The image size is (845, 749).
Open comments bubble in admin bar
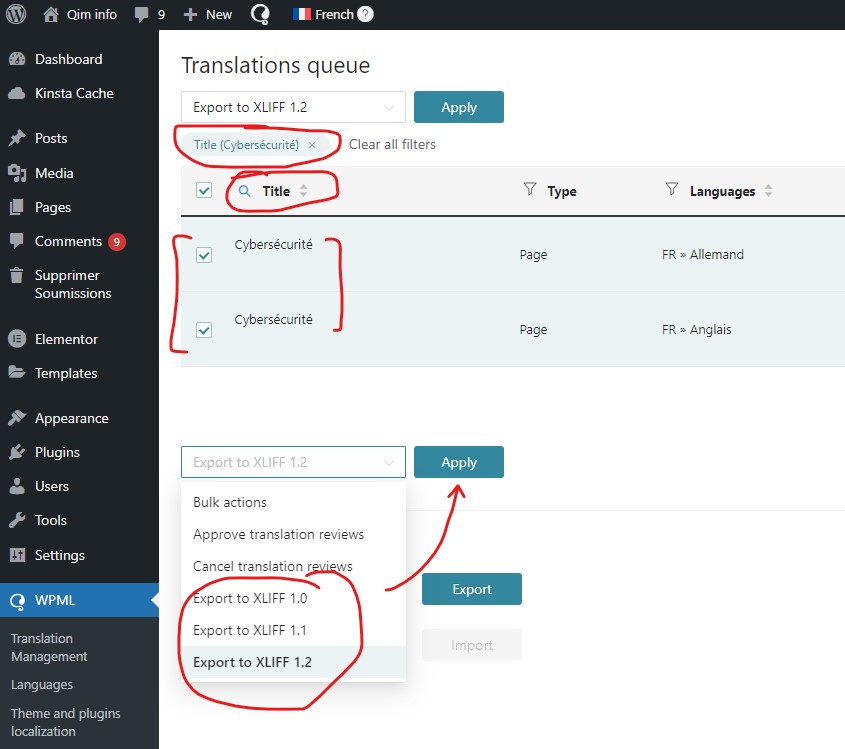pyautogui.click(x=141, y=14)
